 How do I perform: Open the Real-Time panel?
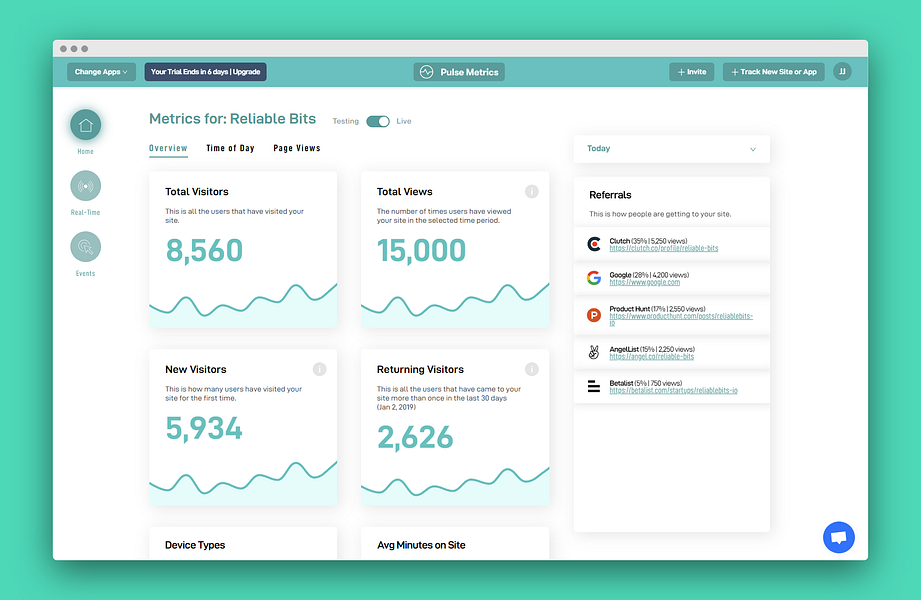(x=85, y=186)
